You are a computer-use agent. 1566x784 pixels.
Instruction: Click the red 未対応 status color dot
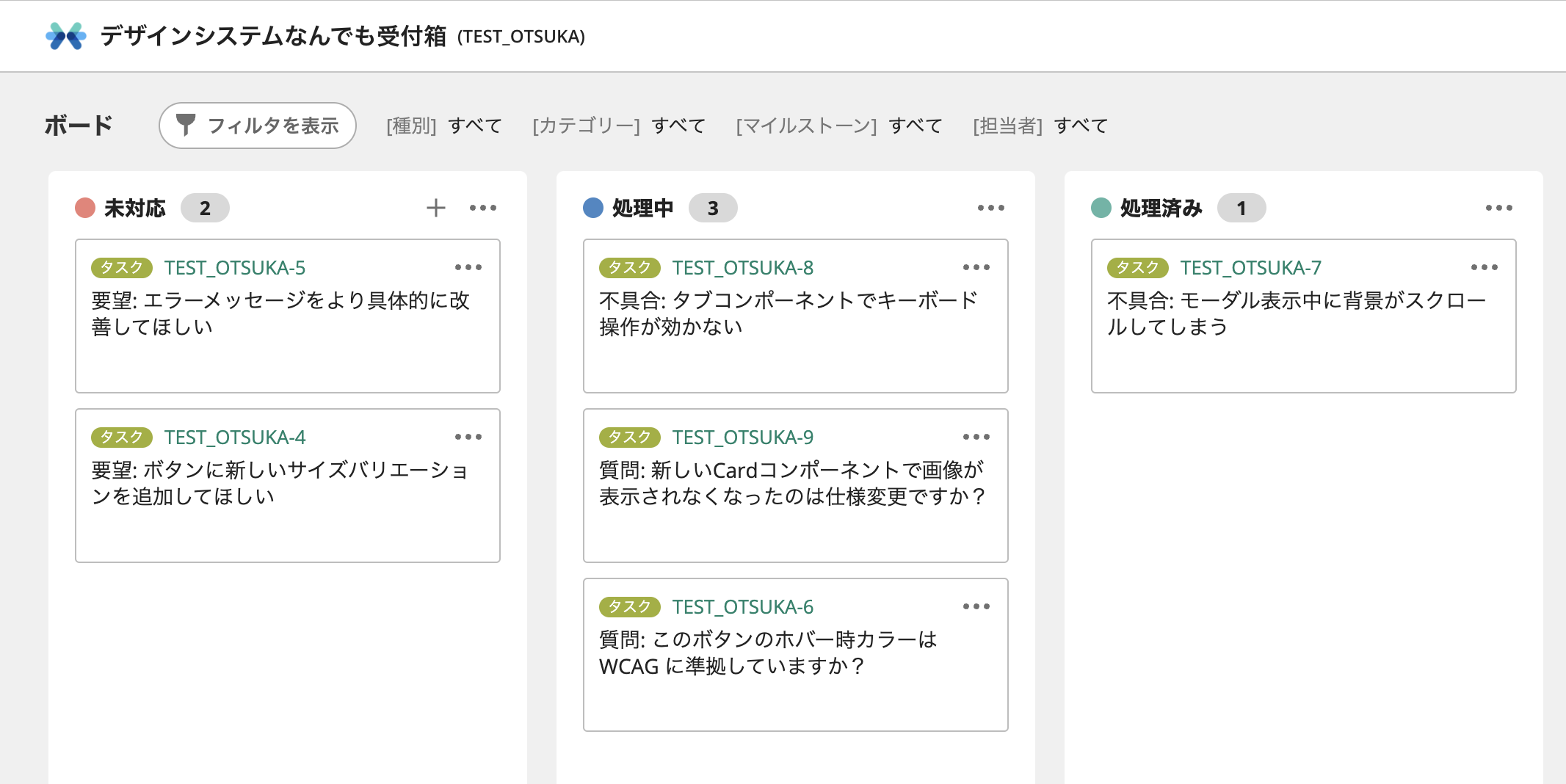(x=85, y=208)
